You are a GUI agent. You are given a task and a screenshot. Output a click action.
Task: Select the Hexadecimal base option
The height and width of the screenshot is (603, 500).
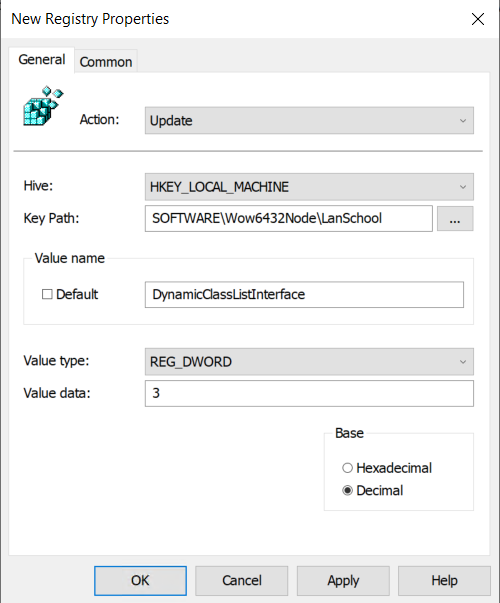click(347, 468)
